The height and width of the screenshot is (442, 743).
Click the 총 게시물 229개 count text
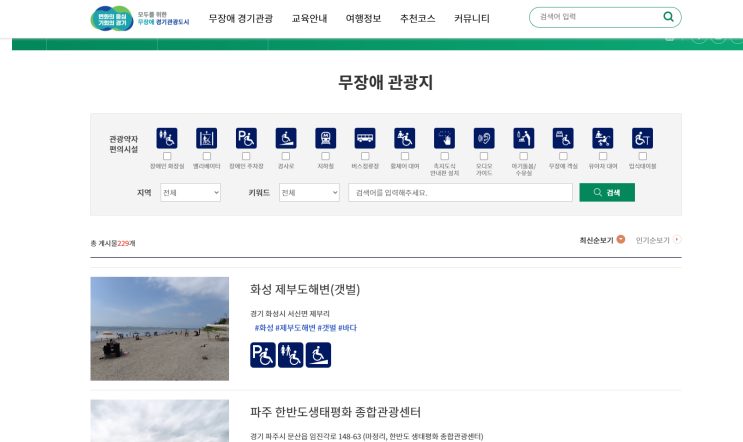point(113,243)
